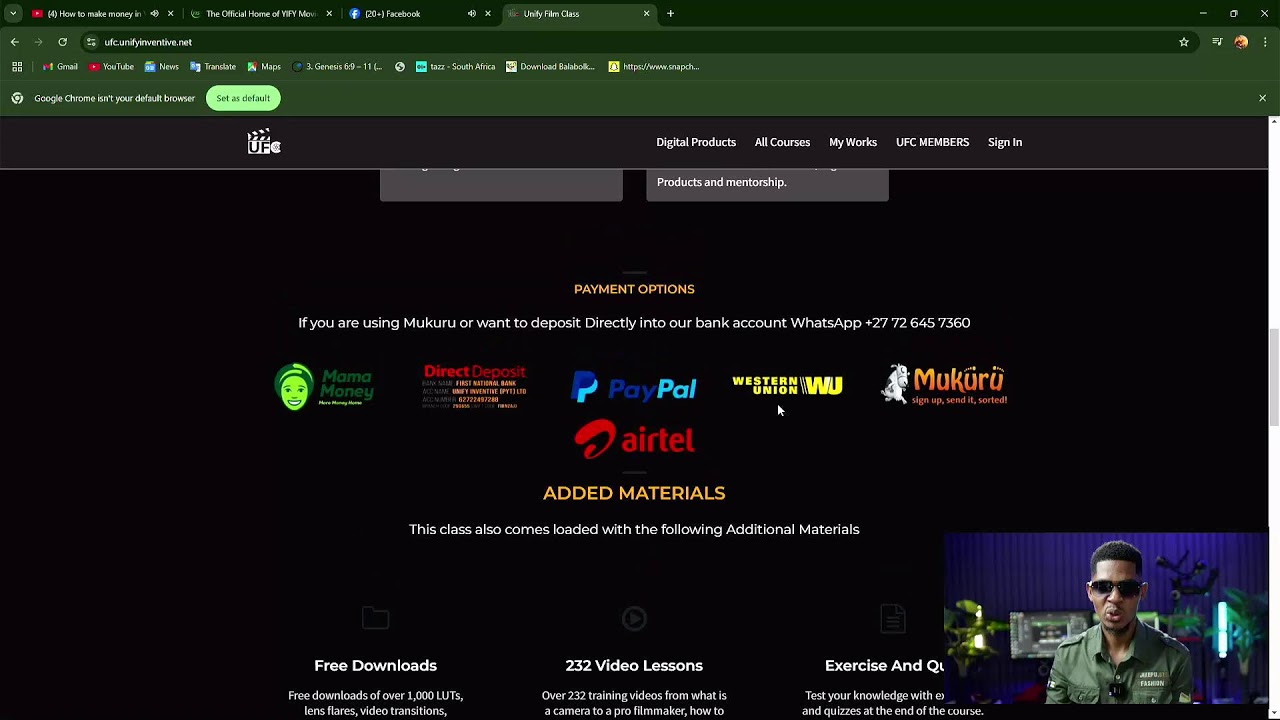This screenshot has width=1280, height=720.
Task: Open the YouTube bookmark
Action: pos(111,67)
